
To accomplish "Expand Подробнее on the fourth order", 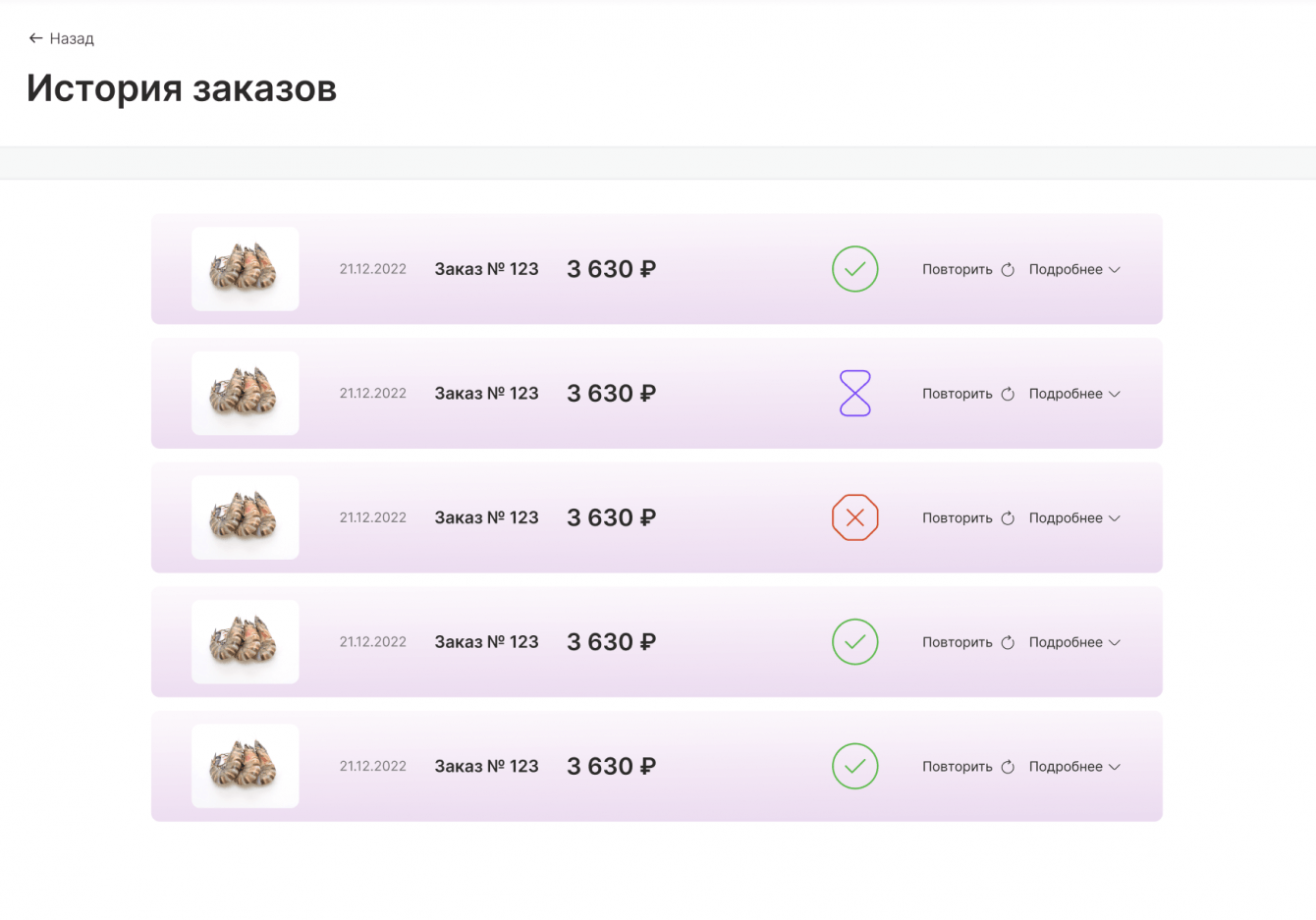I will coord(1074,642).
